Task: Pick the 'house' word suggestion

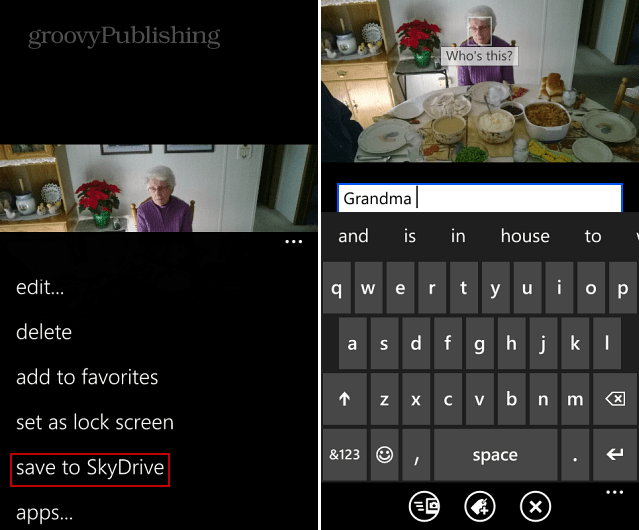Action: coord(525,236)
